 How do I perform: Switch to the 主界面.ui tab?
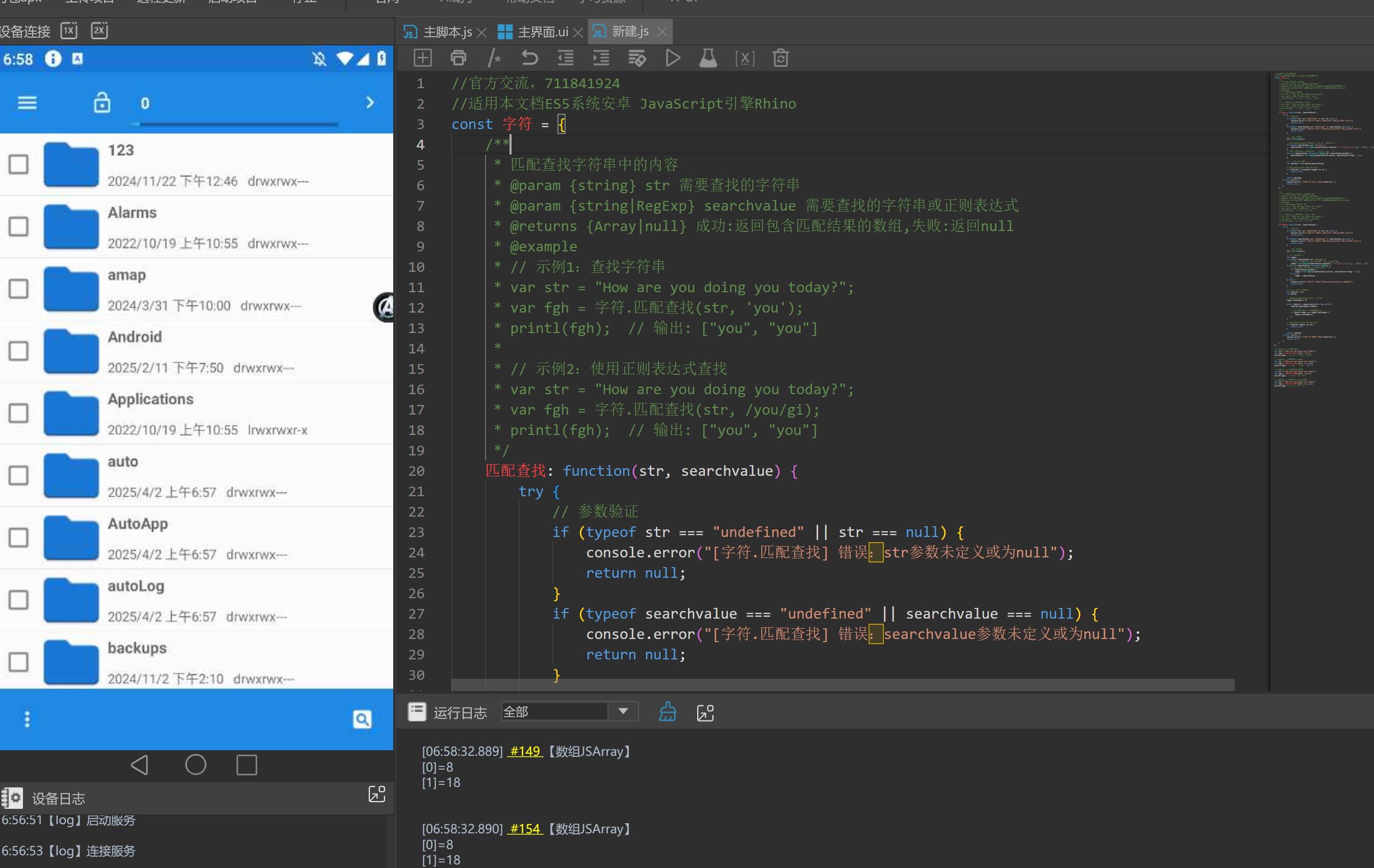pos(542,32)
